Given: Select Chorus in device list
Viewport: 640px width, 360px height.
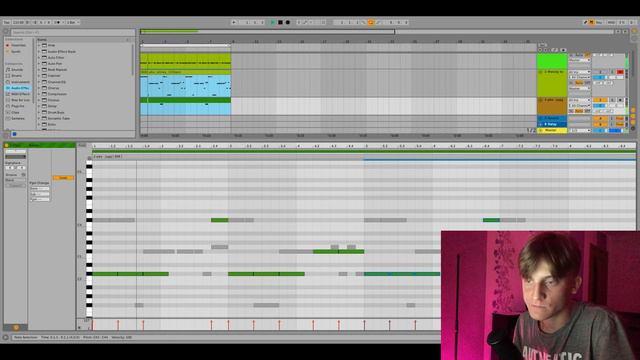Looking at the screenshot, I should pyautogui.click(x=53, y=88).
